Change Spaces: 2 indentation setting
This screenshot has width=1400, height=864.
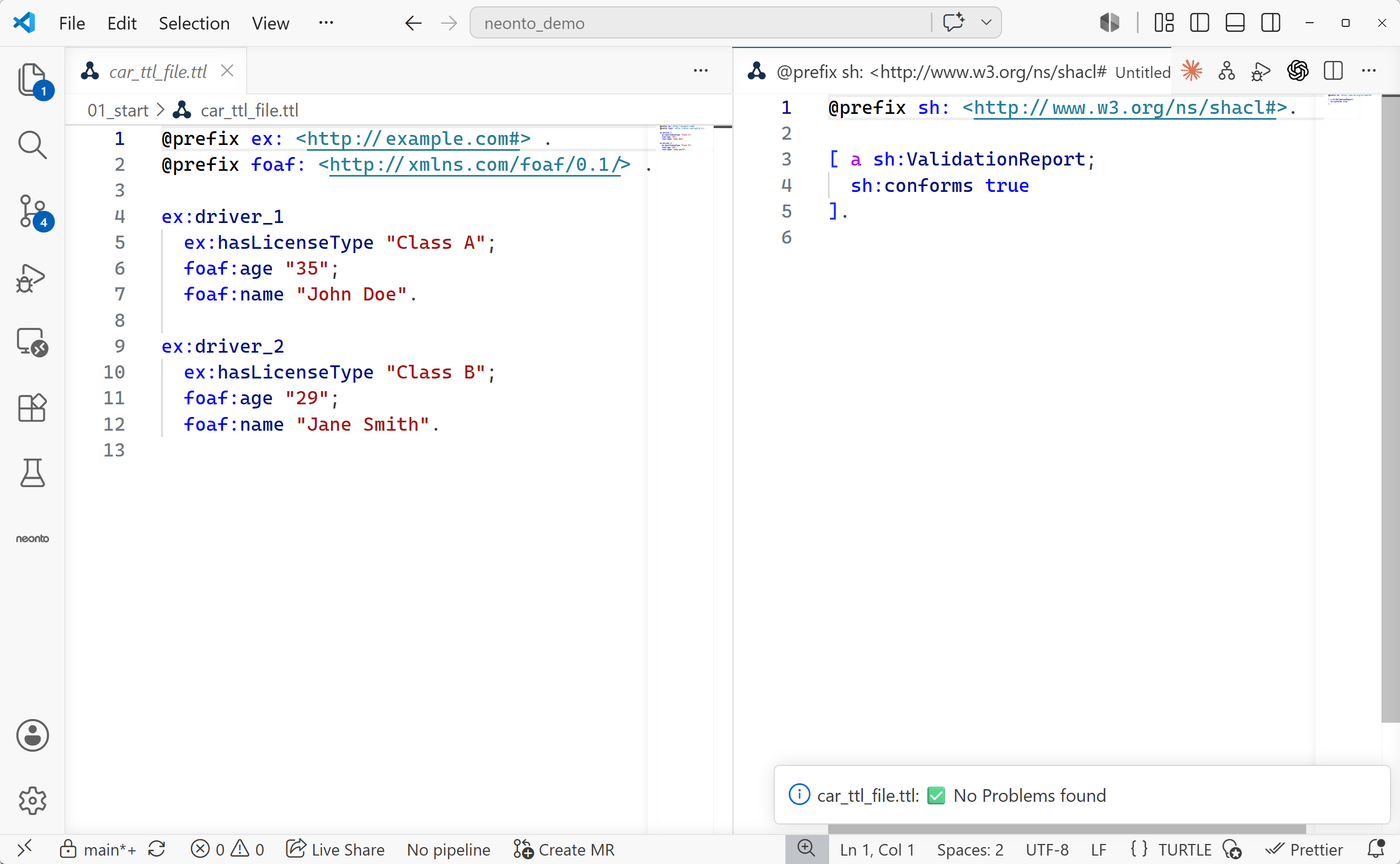tap(970, 850)
